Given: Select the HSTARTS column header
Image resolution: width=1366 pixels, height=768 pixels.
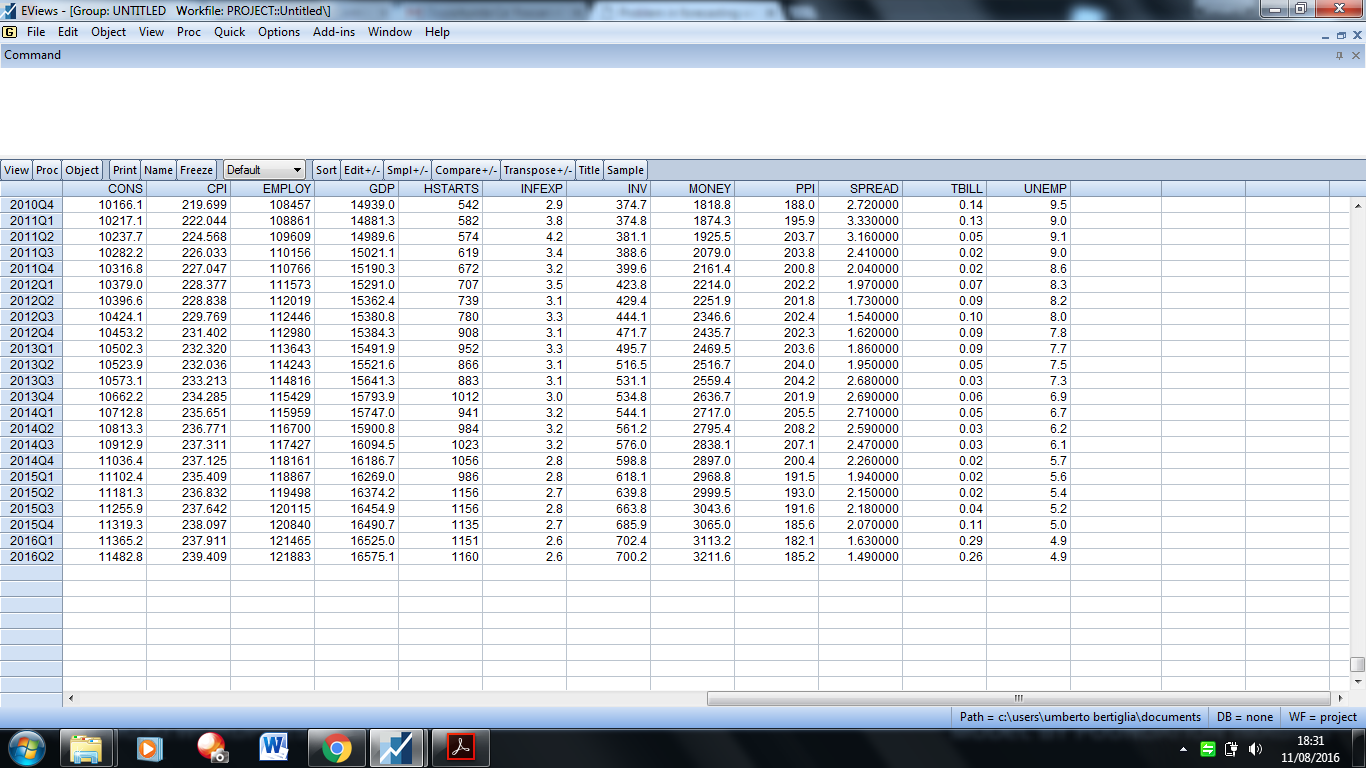Looking at the screenshot, I should coord(440,189).
